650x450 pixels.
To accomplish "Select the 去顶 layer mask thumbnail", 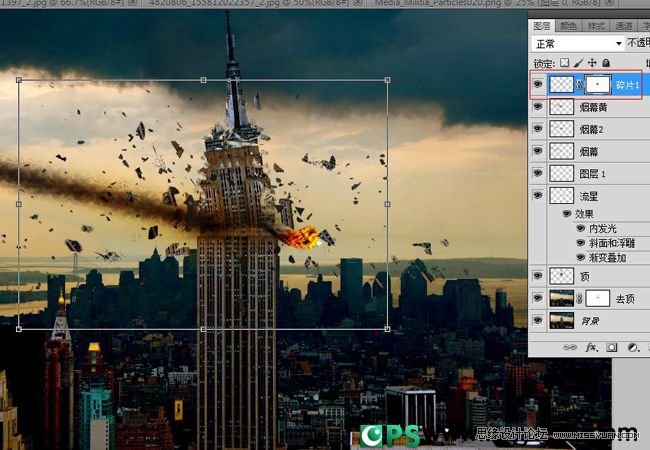I will point(597,298).
